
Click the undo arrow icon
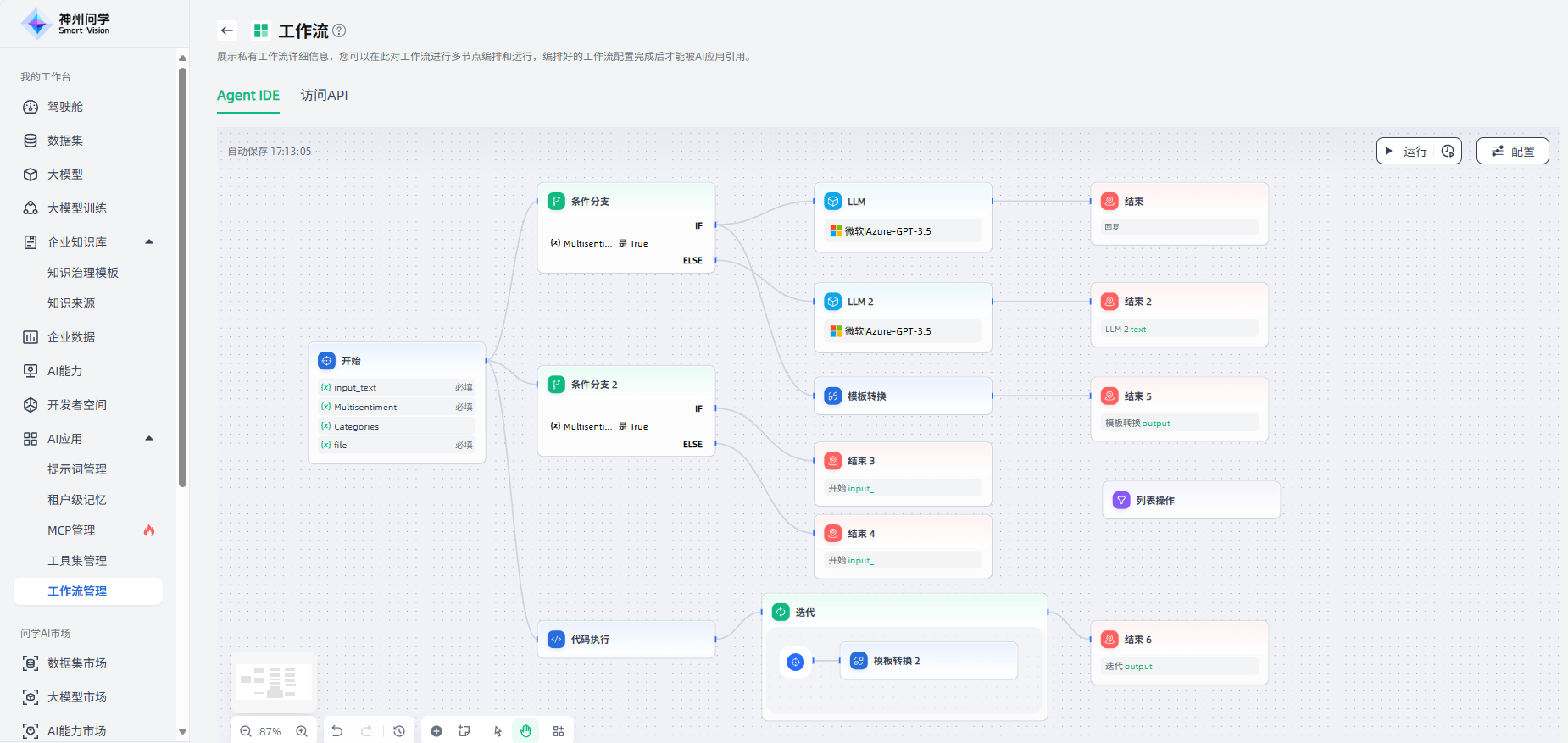(x=337, y=731)
